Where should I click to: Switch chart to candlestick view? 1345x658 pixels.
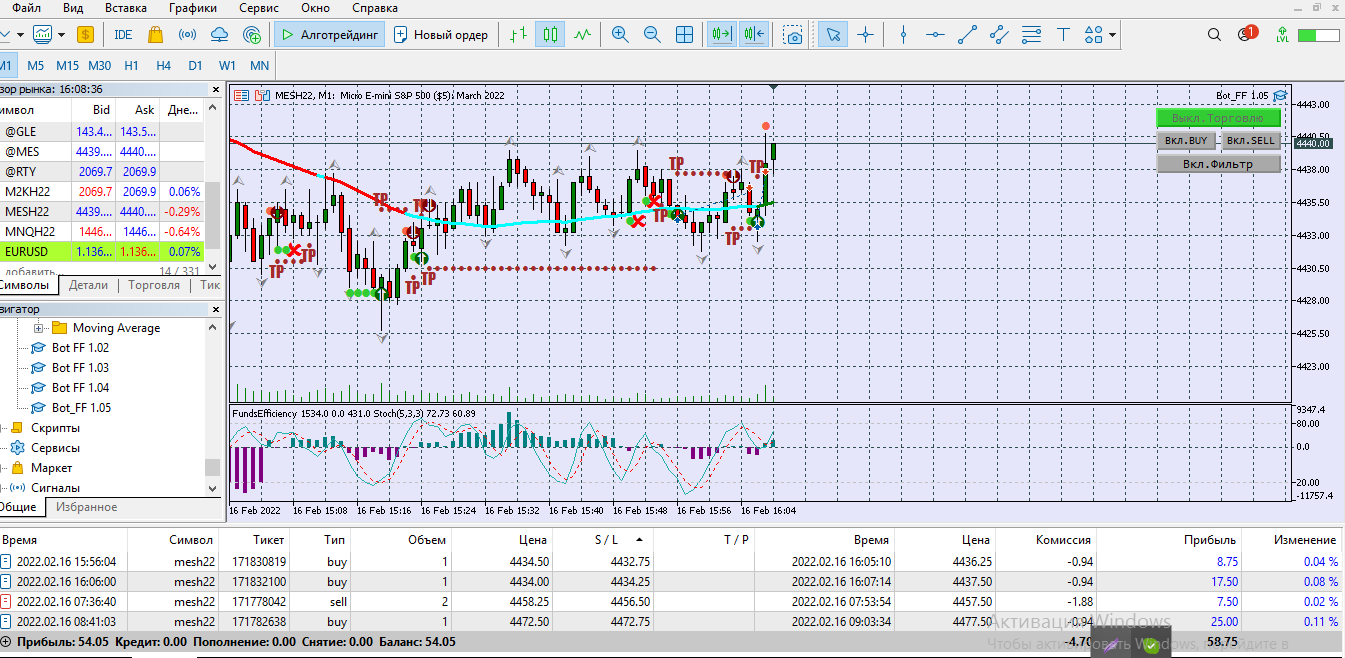[549, 35]
